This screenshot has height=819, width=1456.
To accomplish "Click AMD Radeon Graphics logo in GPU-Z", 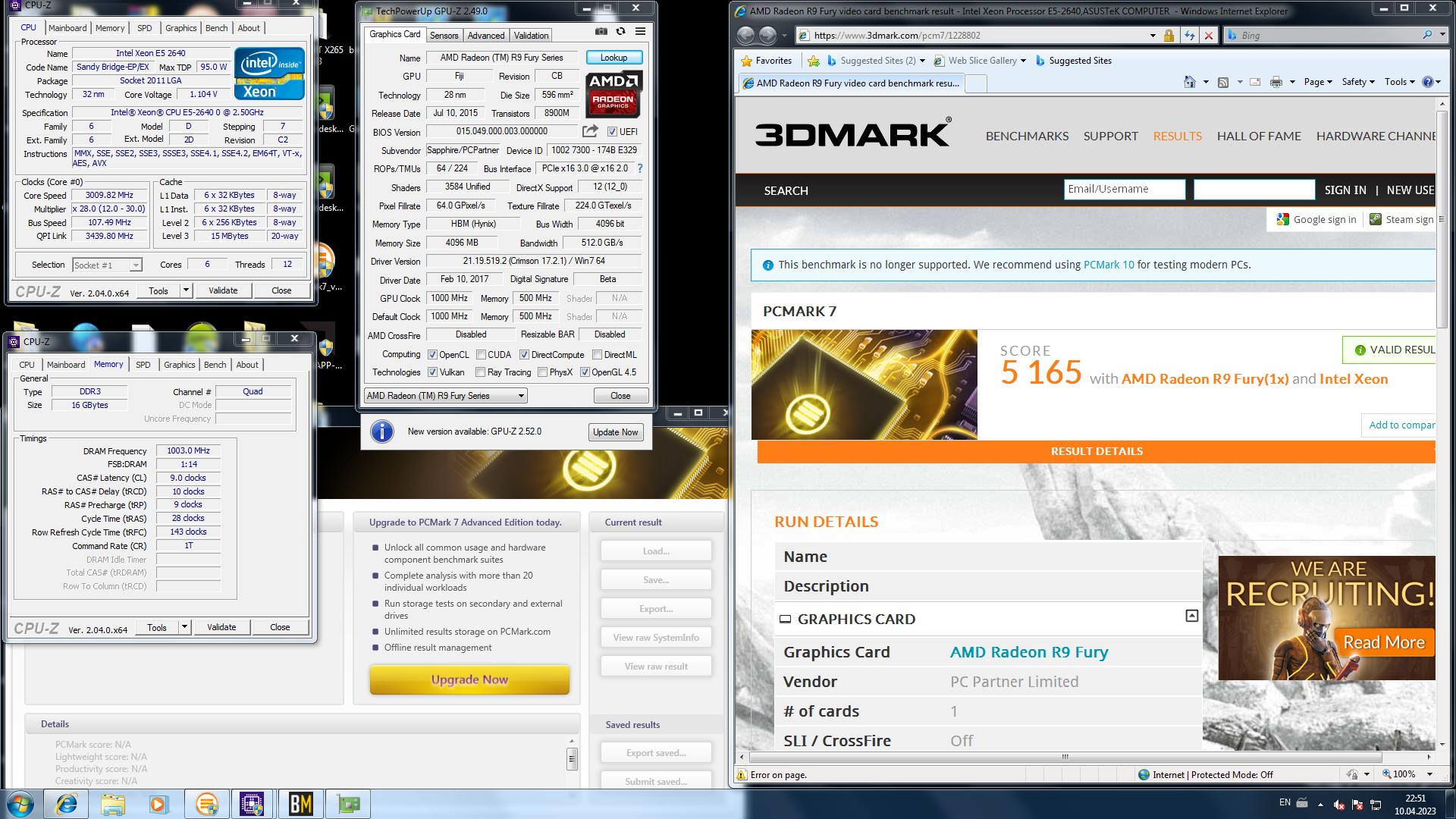I will click(613, 95).
